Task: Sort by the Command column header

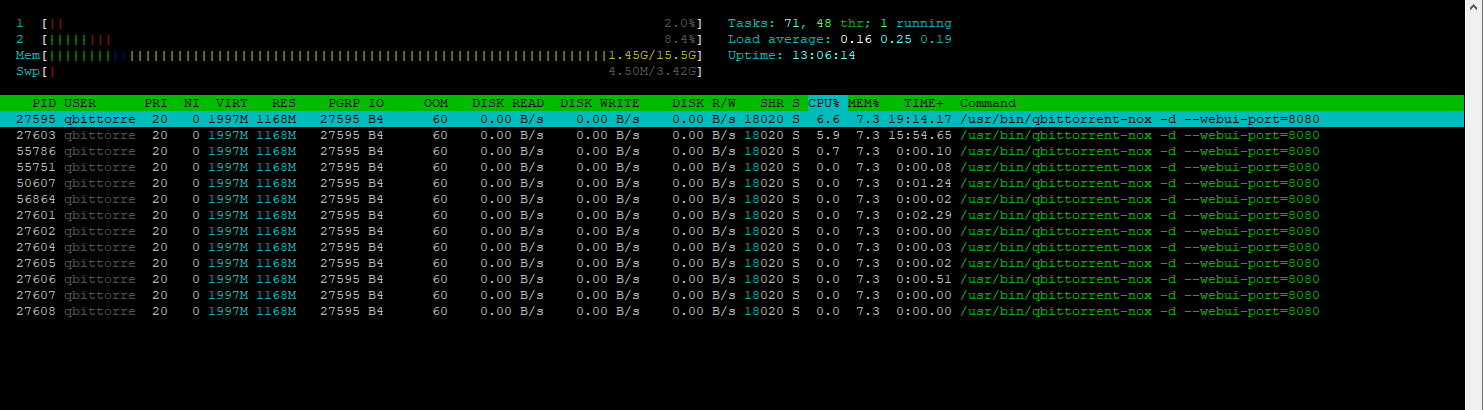Action: (988, 103)
